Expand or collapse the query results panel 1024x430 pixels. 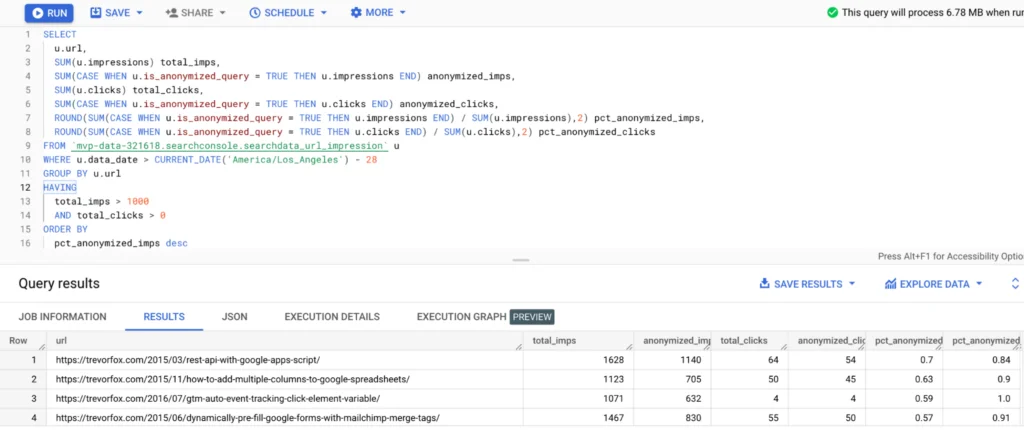click(1015, 284)
